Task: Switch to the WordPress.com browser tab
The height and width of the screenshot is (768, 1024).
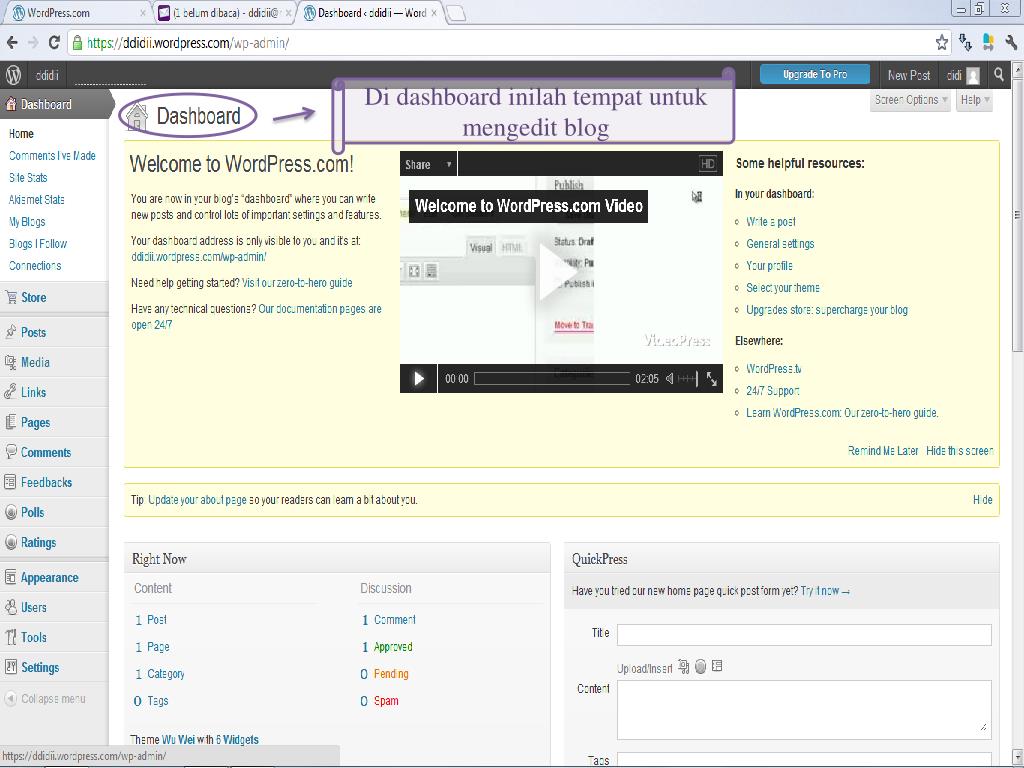Action: [x=78, y=12]
